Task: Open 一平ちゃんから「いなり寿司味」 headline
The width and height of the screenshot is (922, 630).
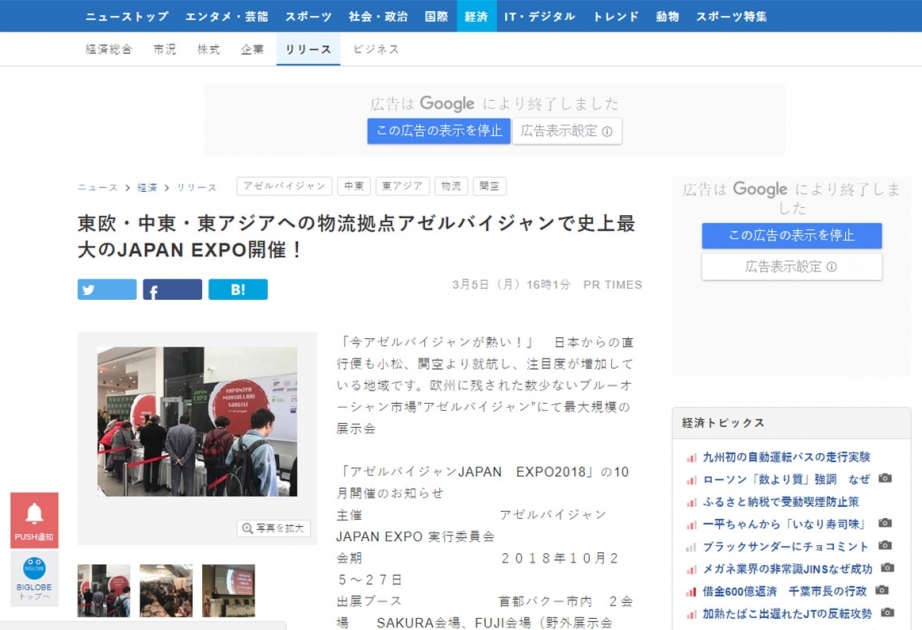Action: [x=785, y=524]
